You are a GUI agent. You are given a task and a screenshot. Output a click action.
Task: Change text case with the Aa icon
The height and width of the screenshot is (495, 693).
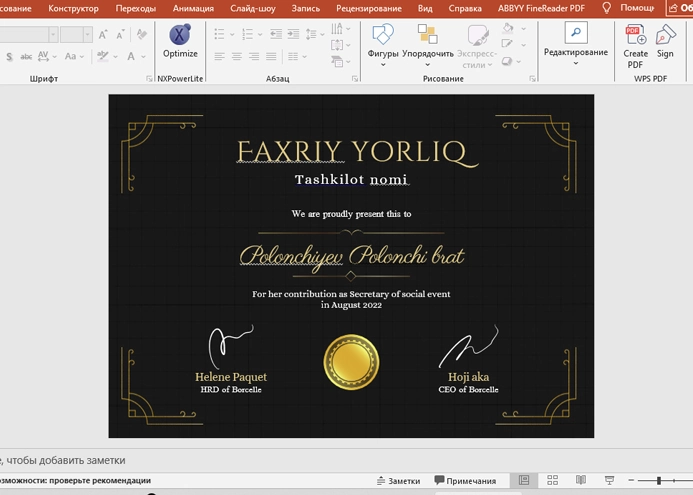[x=70, y=56]
